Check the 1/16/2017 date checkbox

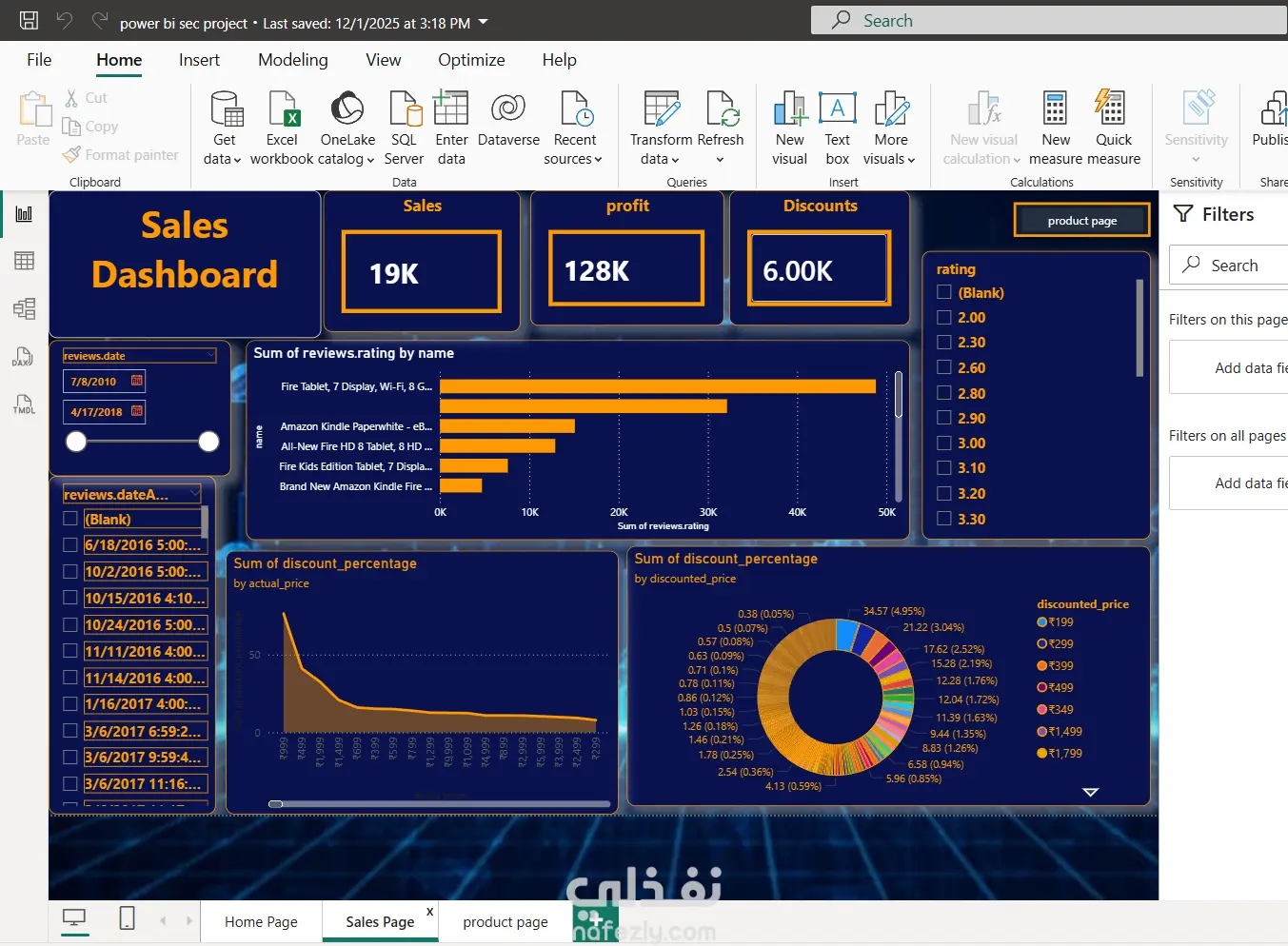(x=69, y=704)
